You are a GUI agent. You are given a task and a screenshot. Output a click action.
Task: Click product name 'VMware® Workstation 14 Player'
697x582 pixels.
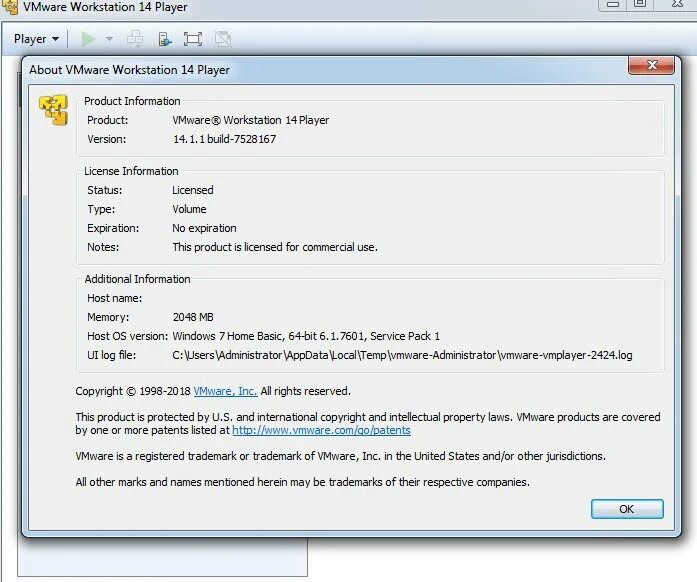click(251, 120)
